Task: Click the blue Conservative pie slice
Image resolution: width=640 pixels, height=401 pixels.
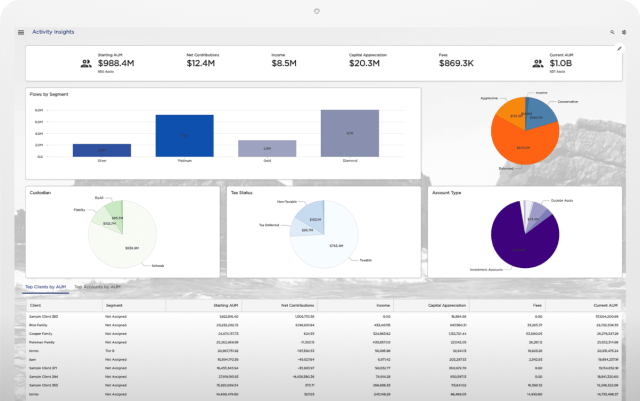Action: 542,114
